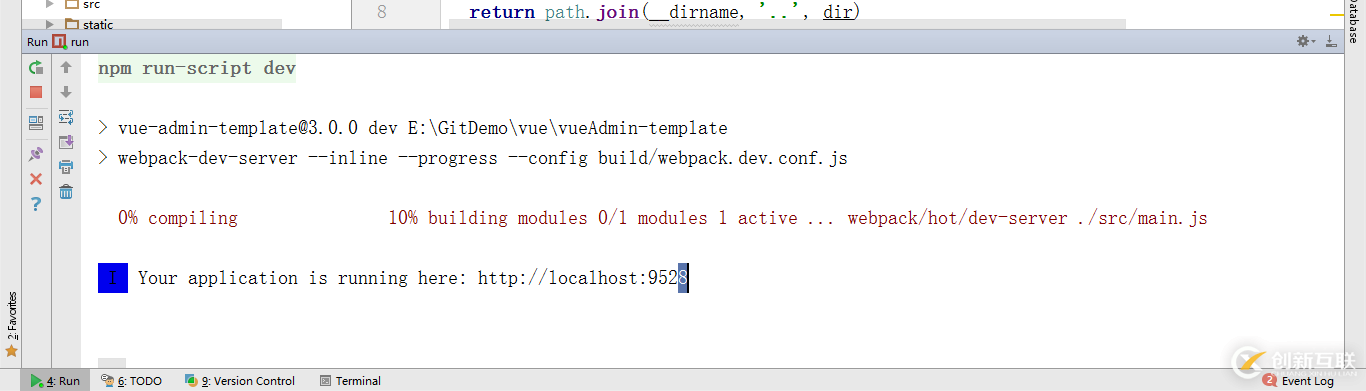This screenshot has height=391, width=1366.
Task: Stop the running process
Action: click(x=36, y=92)
